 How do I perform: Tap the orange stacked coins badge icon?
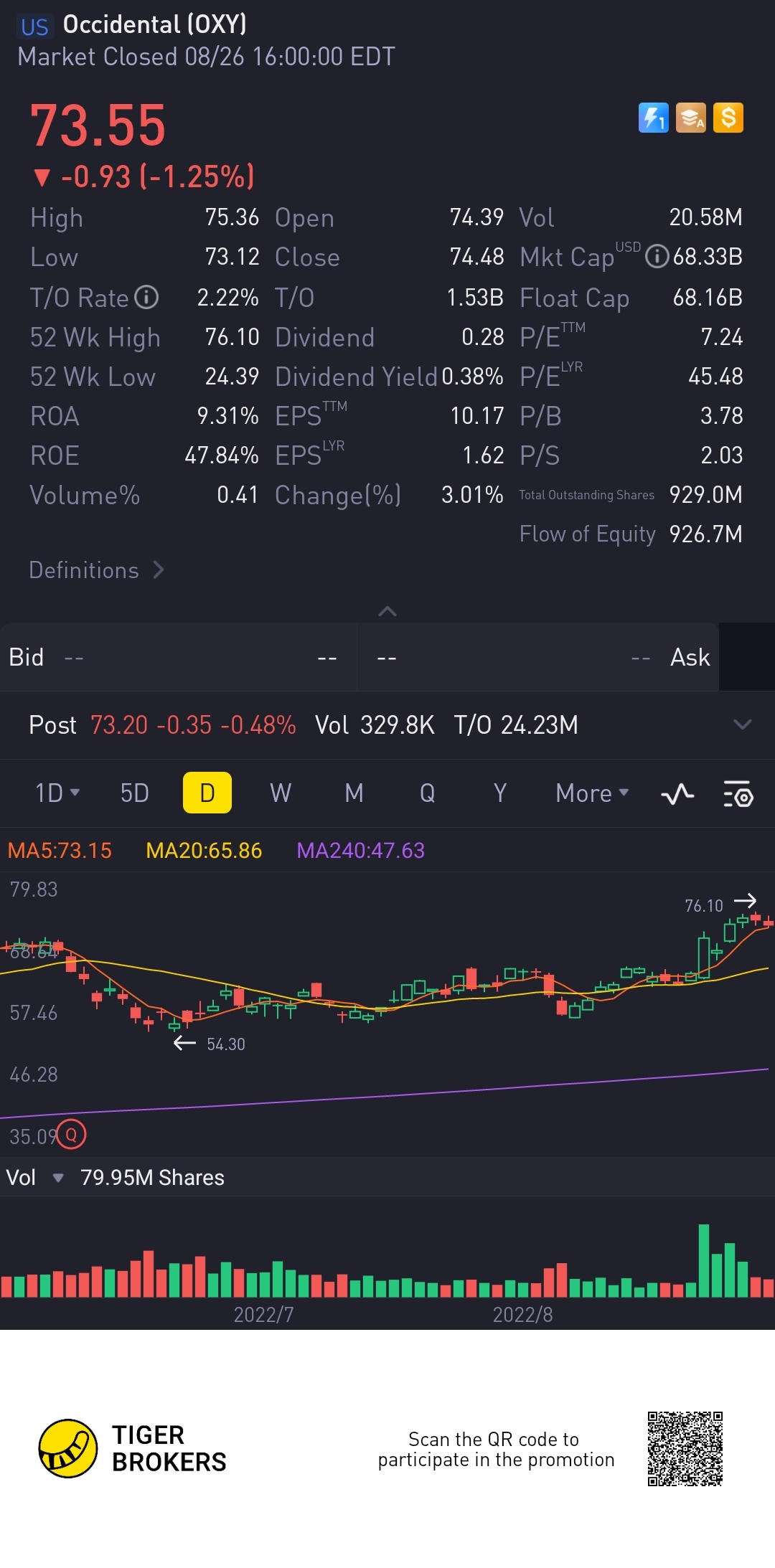[691, 118]
